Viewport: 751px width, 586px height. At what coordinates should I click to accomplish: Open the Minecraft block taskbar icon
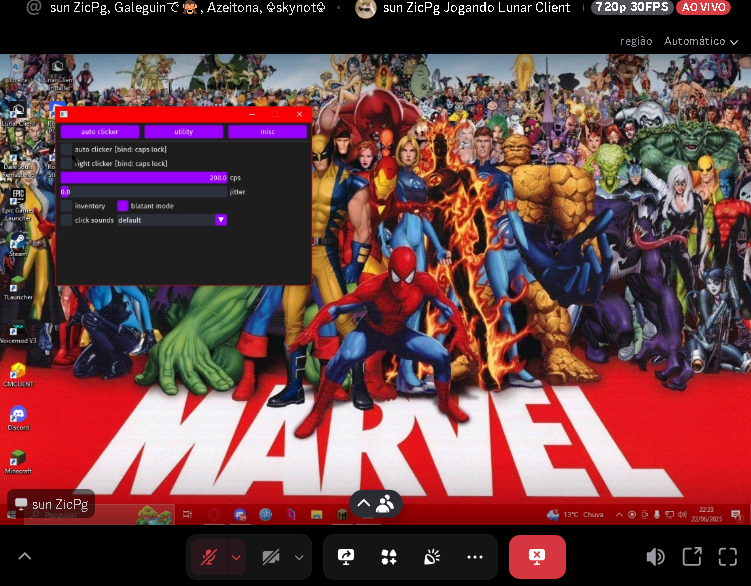point(342,515)
